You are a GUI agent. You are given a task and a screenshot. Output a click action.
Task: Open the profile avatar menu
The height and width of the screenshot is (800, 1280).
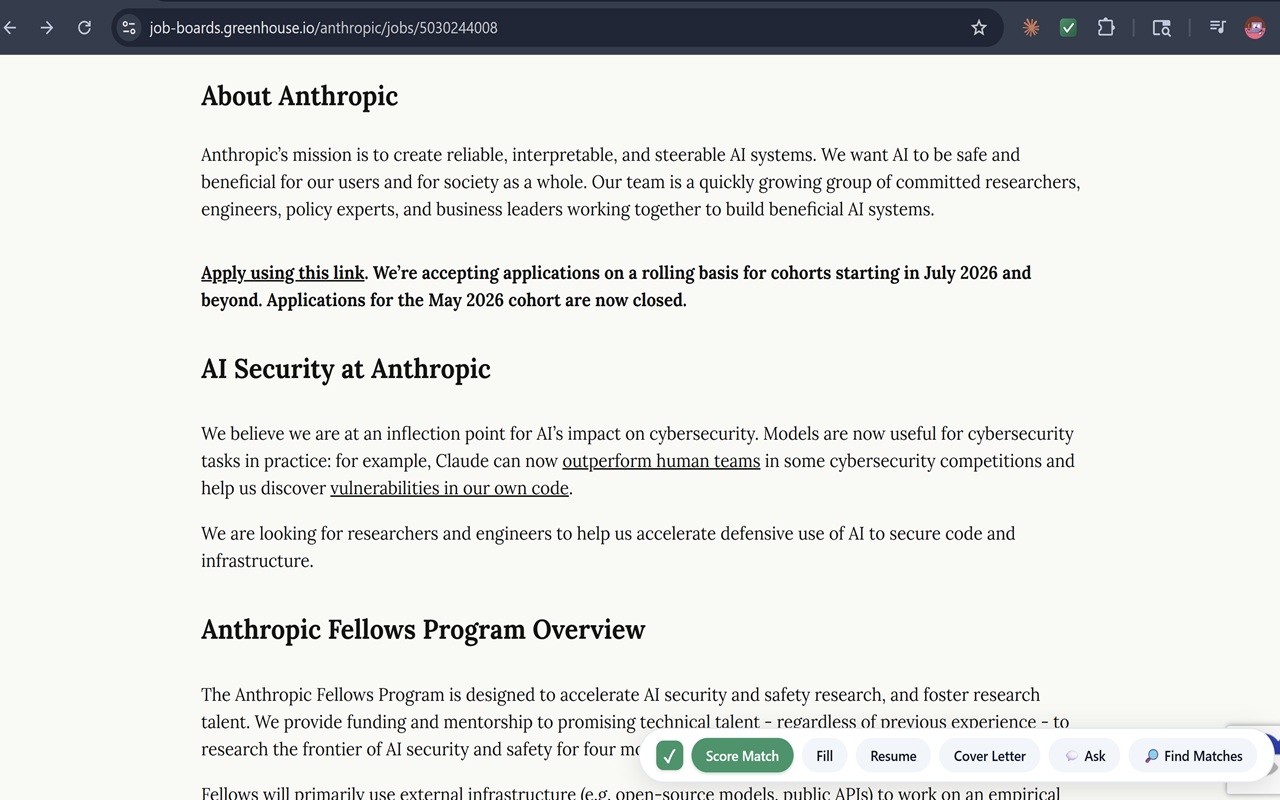click(x=1255, y=28)
